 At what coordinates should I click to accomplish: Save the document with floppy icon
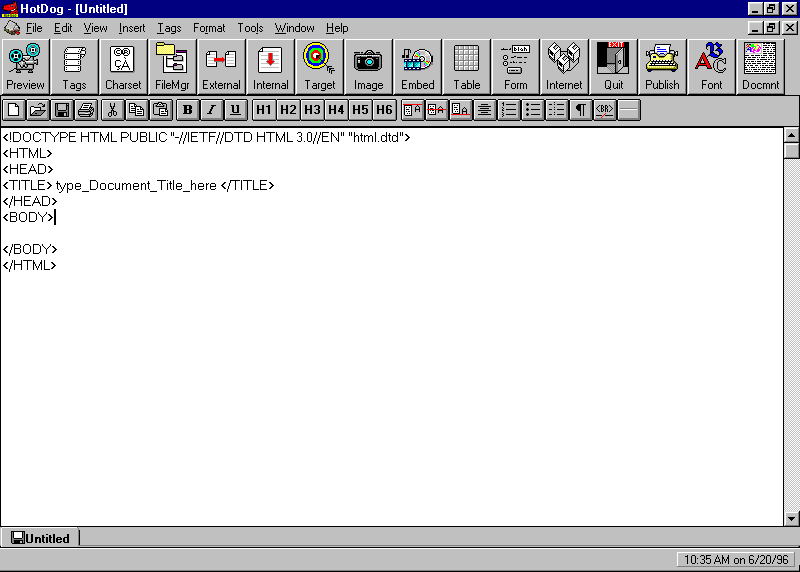62,110
